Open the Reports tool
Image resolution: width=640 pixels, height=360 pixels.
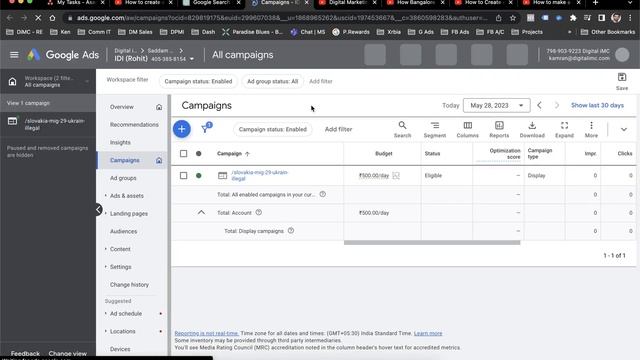point(499,129)
